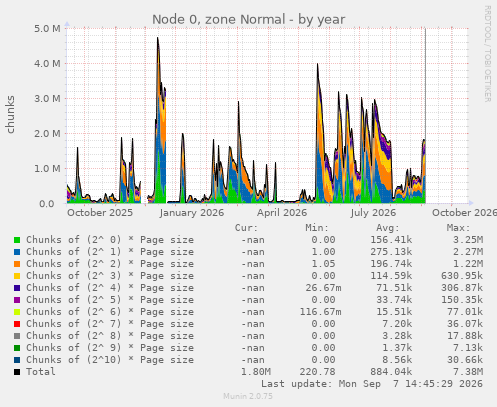The height and width of the screenshot is (407, 497).
Task: Click the max value '30.66k' for 2^10
Action: tap(465, 360)
